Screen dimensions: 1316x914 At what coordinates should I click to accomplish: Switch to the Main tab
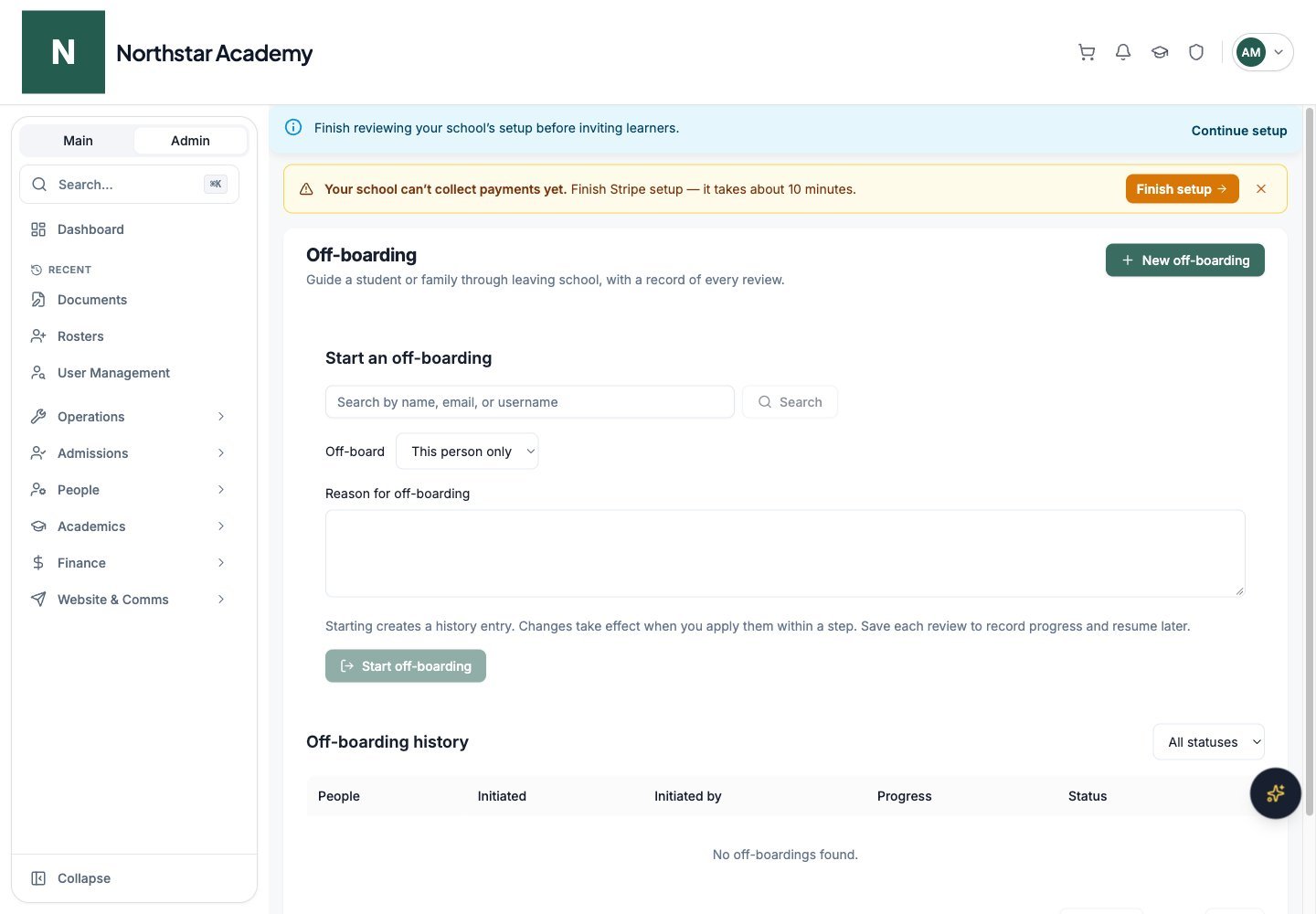point(78,141)
